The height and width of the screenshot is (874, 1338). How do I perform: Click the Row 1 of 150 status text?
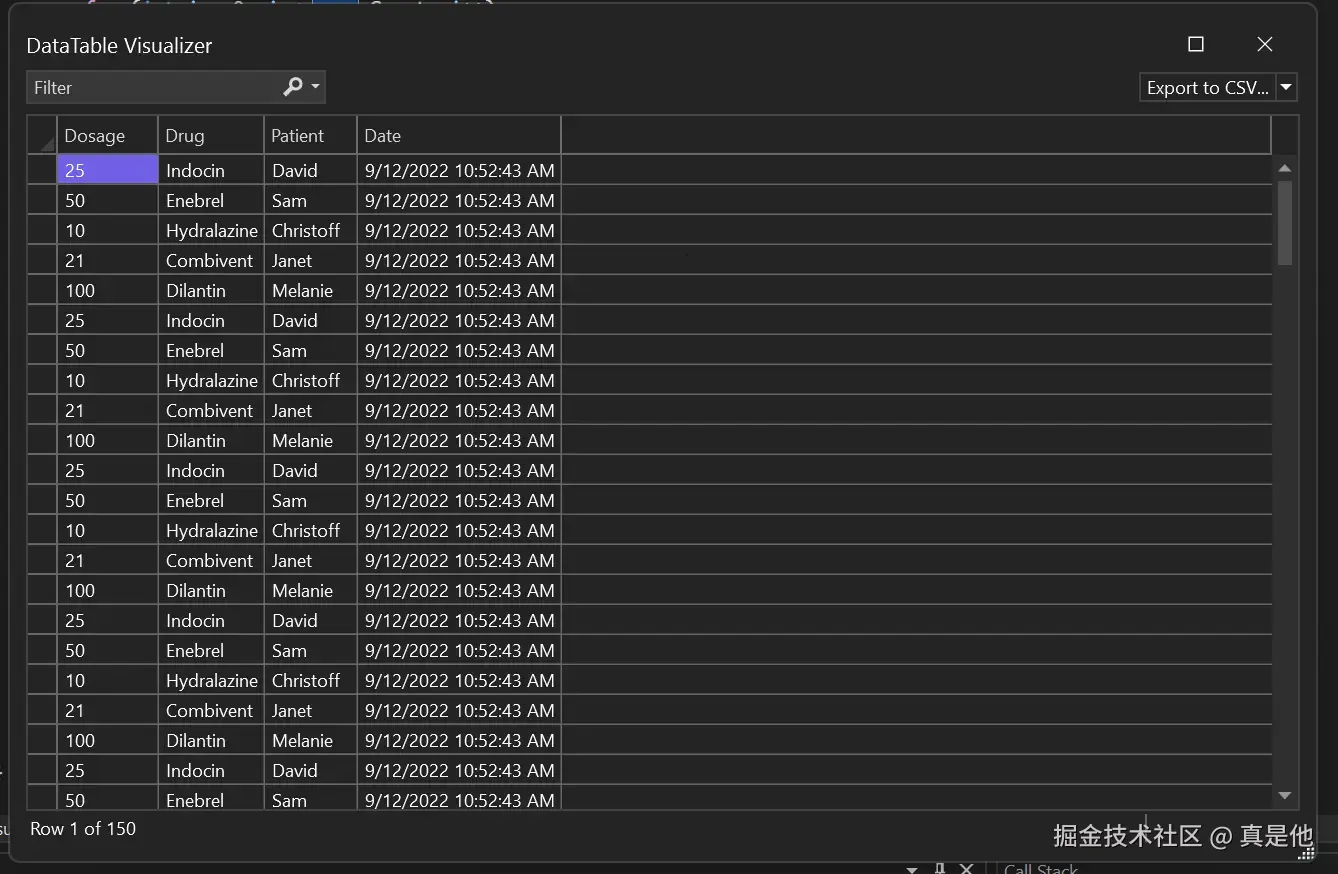[83, 828]
